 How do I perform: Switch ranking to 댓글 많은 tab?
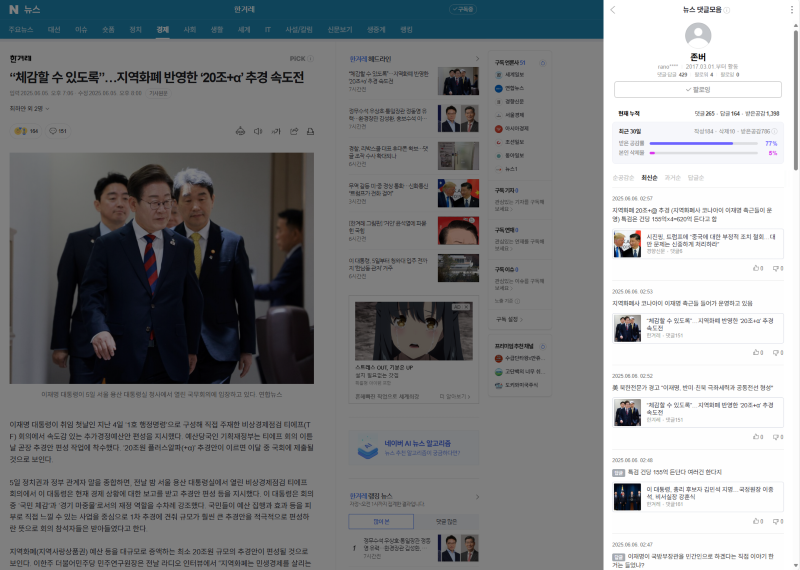[x=446, y=522]
